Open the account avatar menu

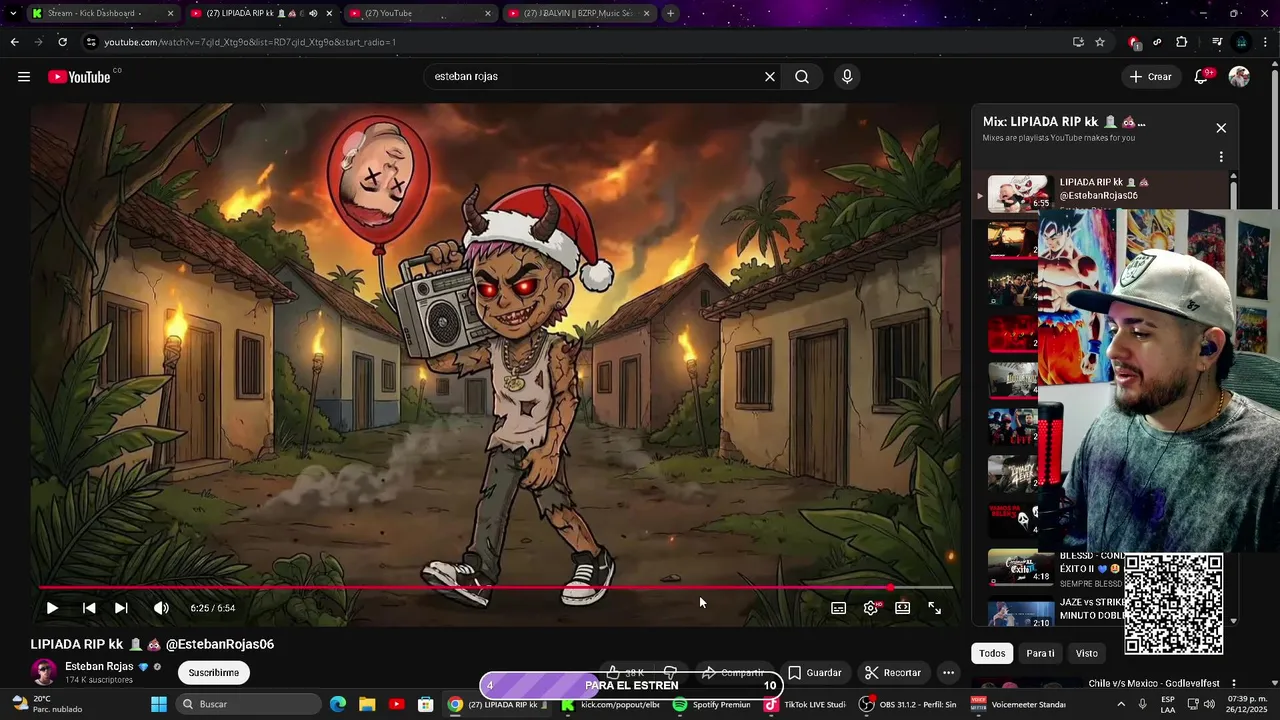pyautogui.click(x=1239, y=77)
